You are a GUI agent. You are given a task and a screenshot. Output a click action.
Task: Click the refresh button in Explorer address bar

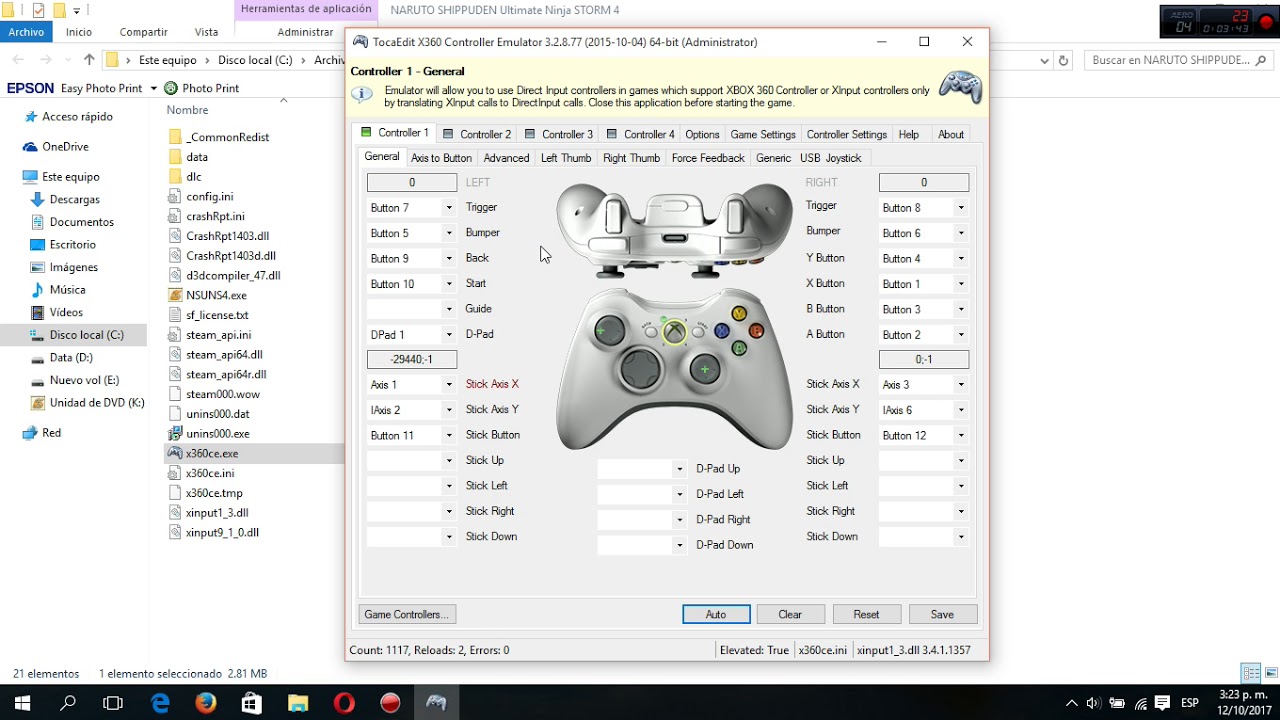tap(1063, 60)
